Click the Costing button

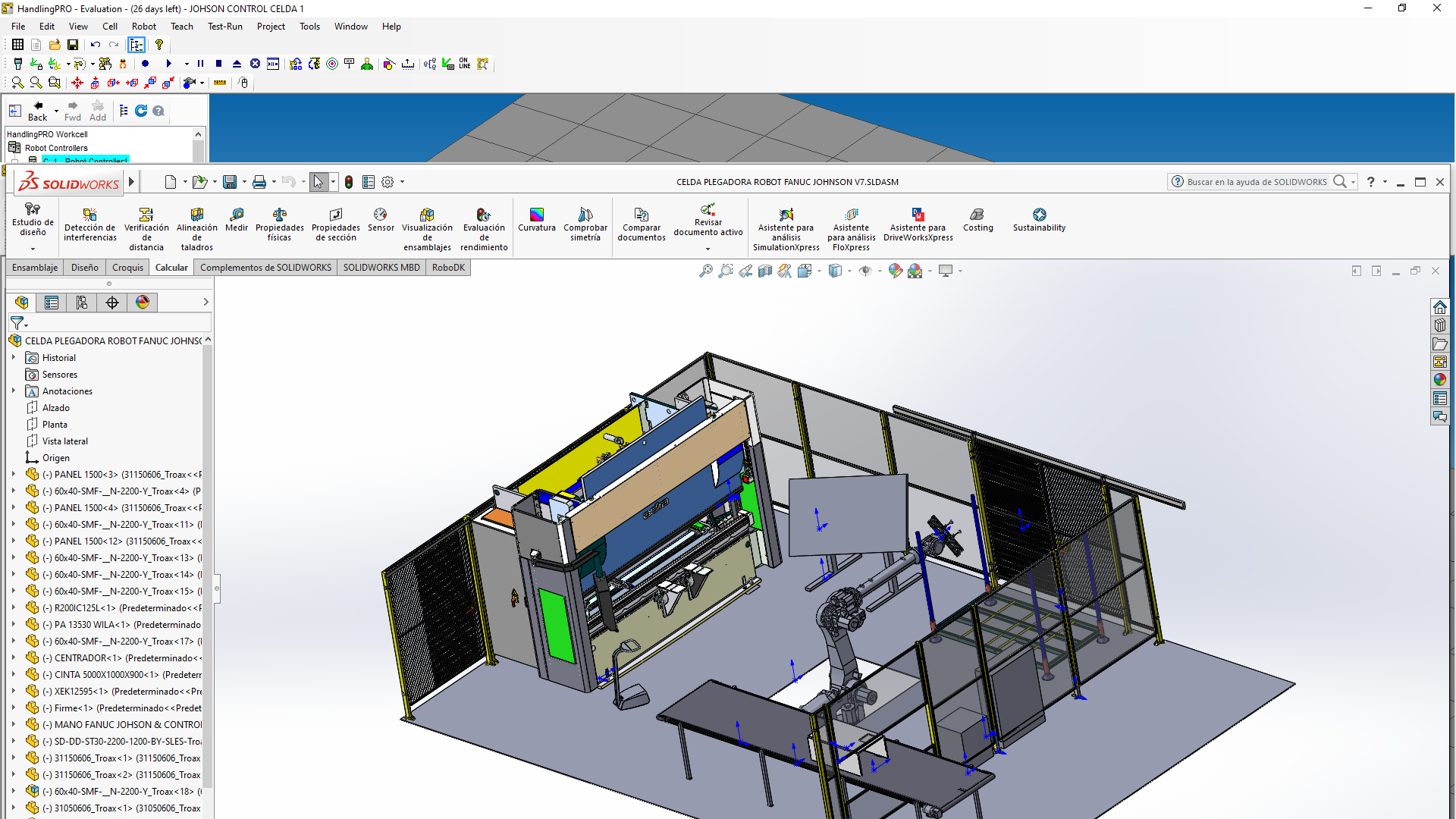977,215
